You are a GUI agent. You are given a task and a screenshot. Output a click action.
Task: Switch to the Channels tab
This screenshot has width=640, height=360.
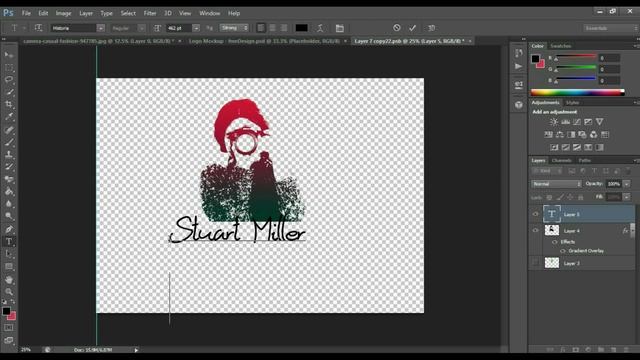pos(561,160)
